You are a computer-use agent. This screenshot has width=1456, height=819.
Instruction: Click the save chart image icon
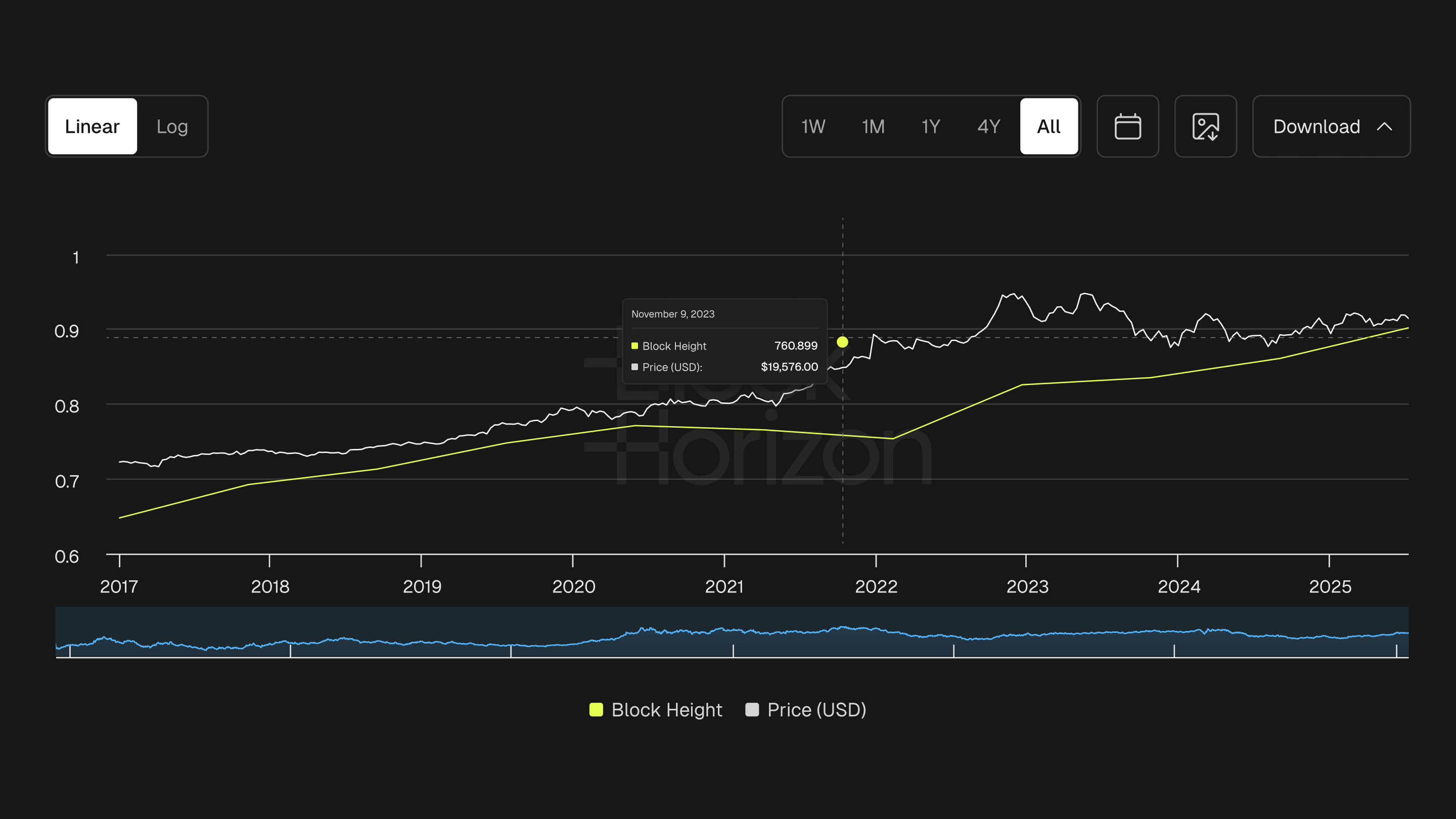coord(1205,126)
